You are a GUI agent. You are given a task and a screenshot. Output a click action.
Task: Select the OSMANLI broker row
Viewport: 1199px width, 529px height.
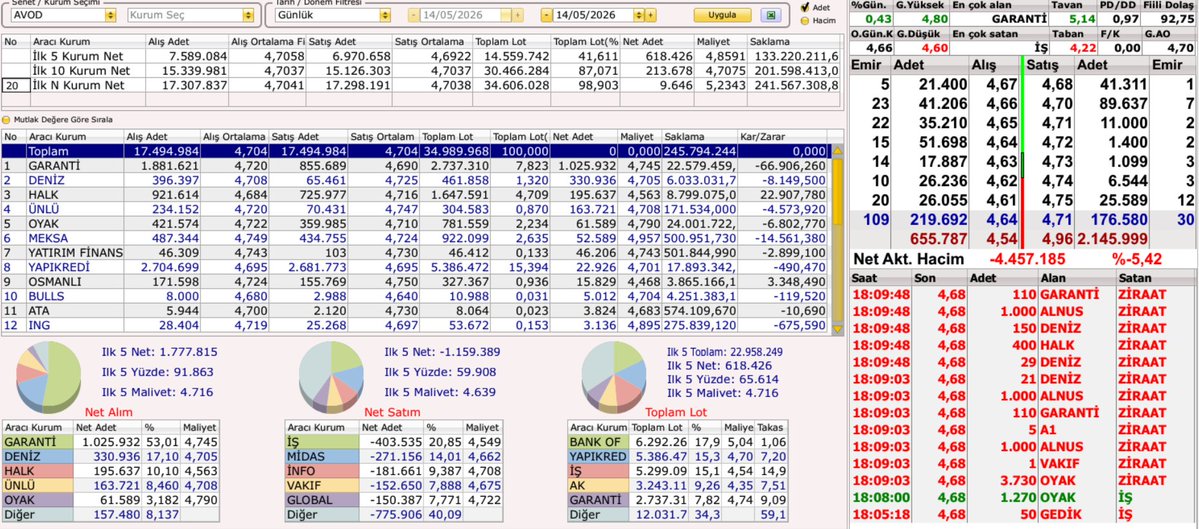click(415, 282)
